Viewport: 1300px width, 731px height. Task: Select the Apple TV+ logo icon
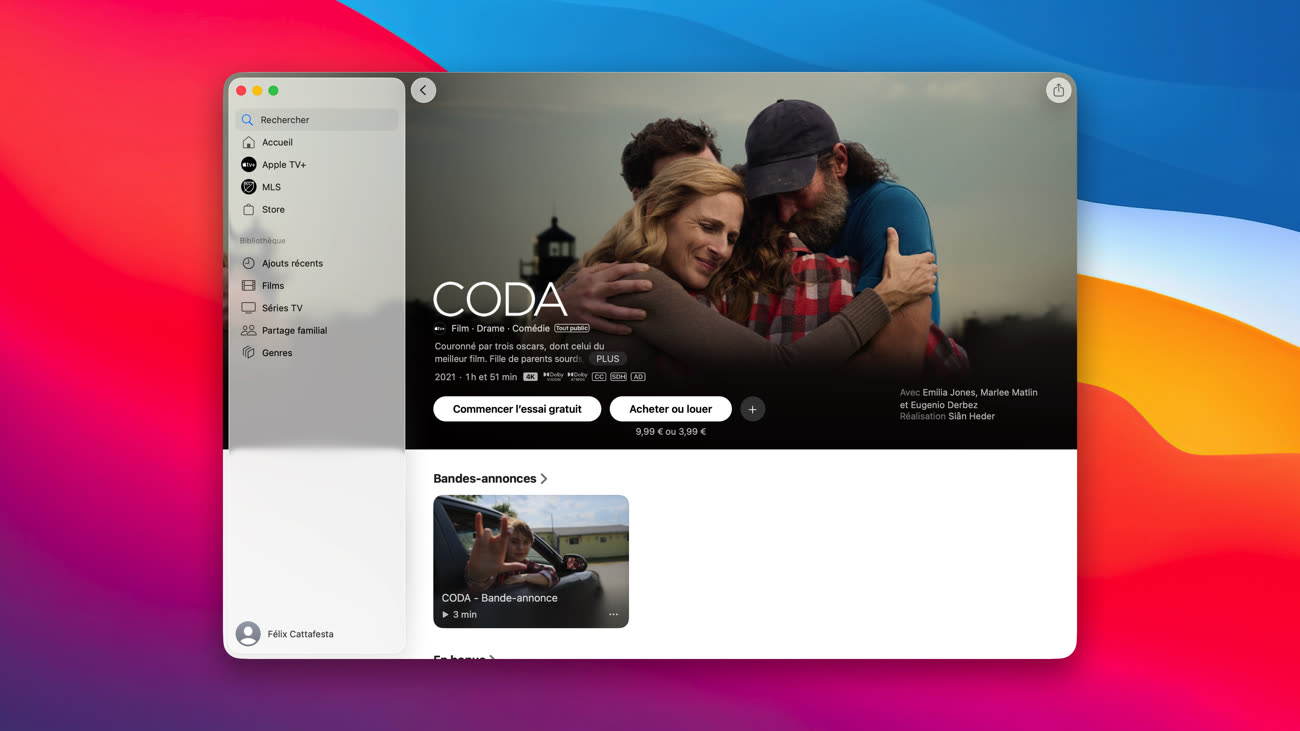click(x=249, y=165)
